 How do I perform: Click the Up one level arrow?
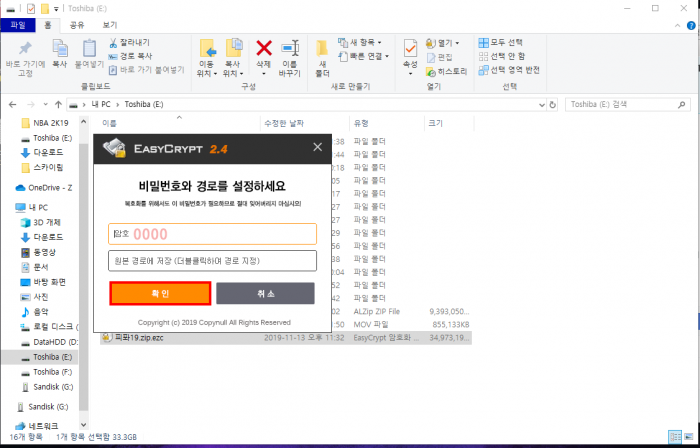click(x=58, y=104)
